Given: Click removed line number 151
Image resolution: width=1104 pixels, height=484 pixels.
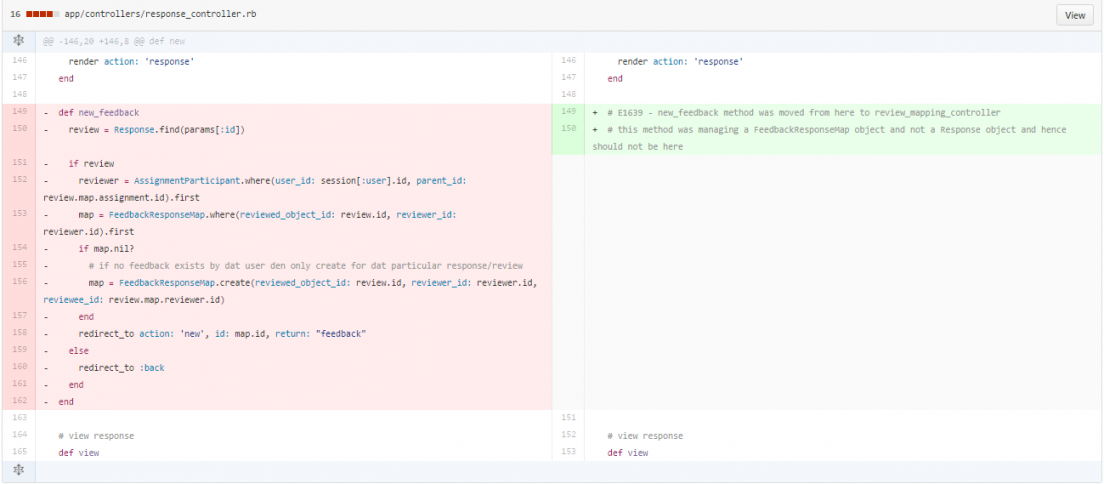Looking at the screenshot, I should 19,163.
